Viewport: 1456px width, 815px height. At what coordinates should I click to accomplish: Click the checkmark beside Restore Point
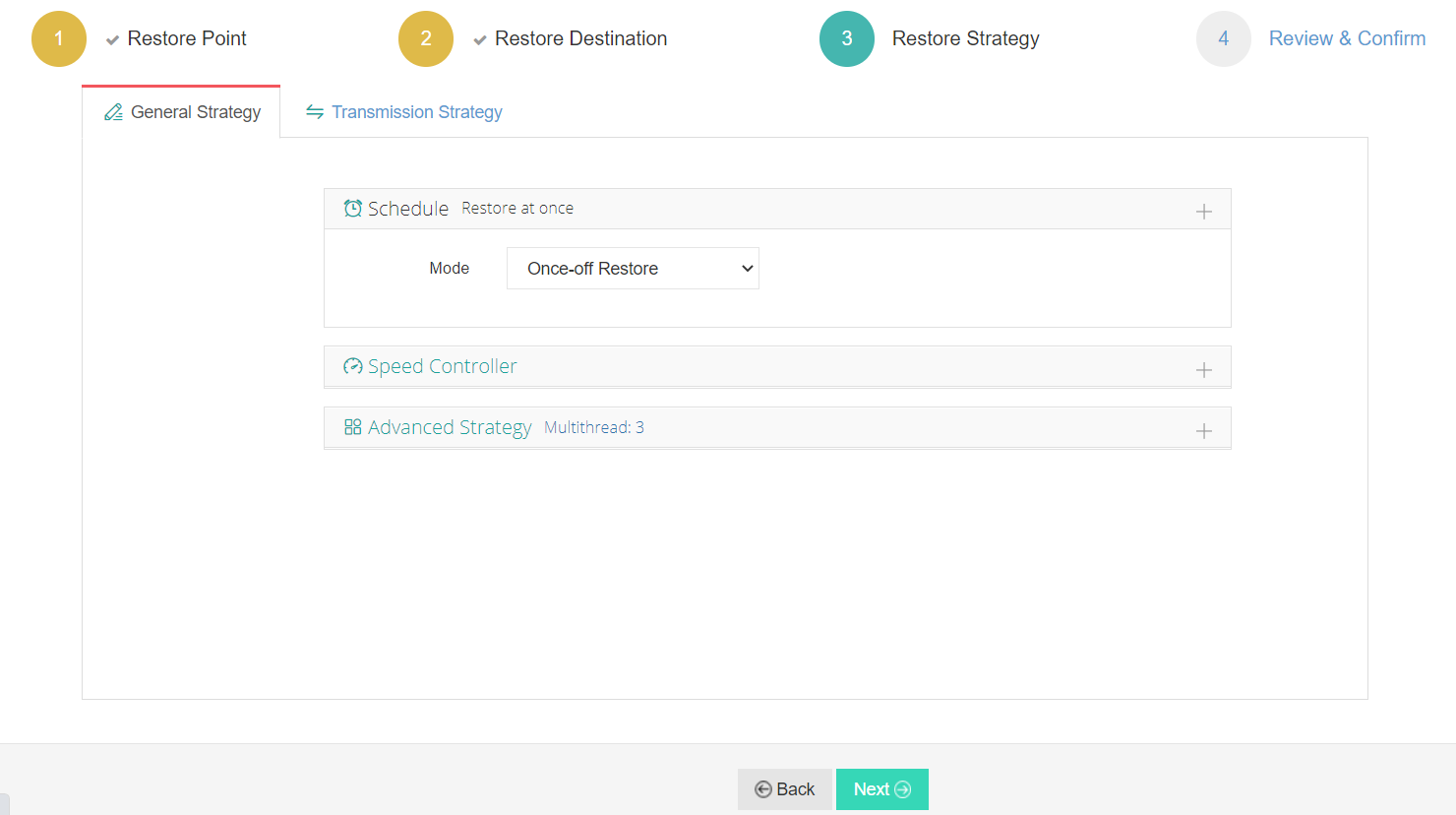pos(113,40)
